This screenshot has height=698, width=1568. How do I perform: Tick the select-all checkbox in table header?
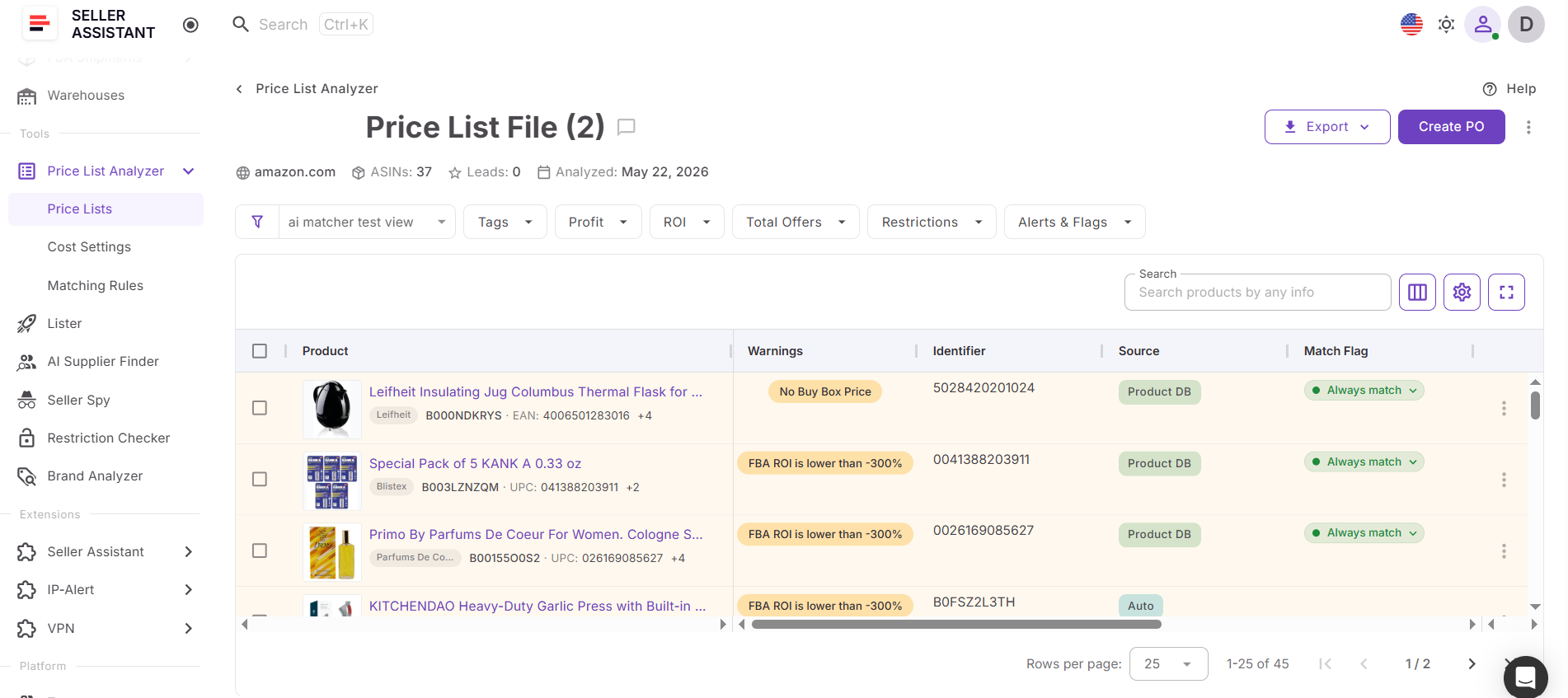click(260, 351)
